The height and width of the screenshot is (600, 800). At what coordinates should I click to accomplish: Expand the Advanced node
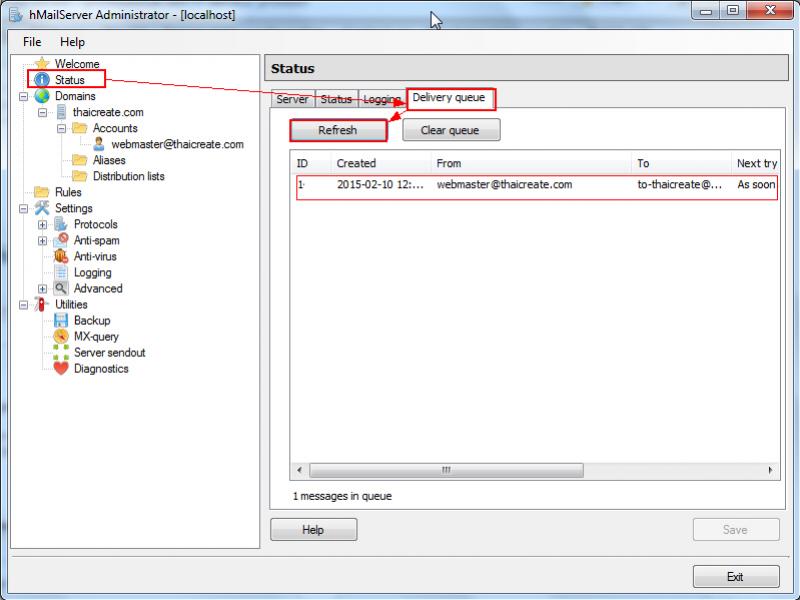click(x=42, y=289)
